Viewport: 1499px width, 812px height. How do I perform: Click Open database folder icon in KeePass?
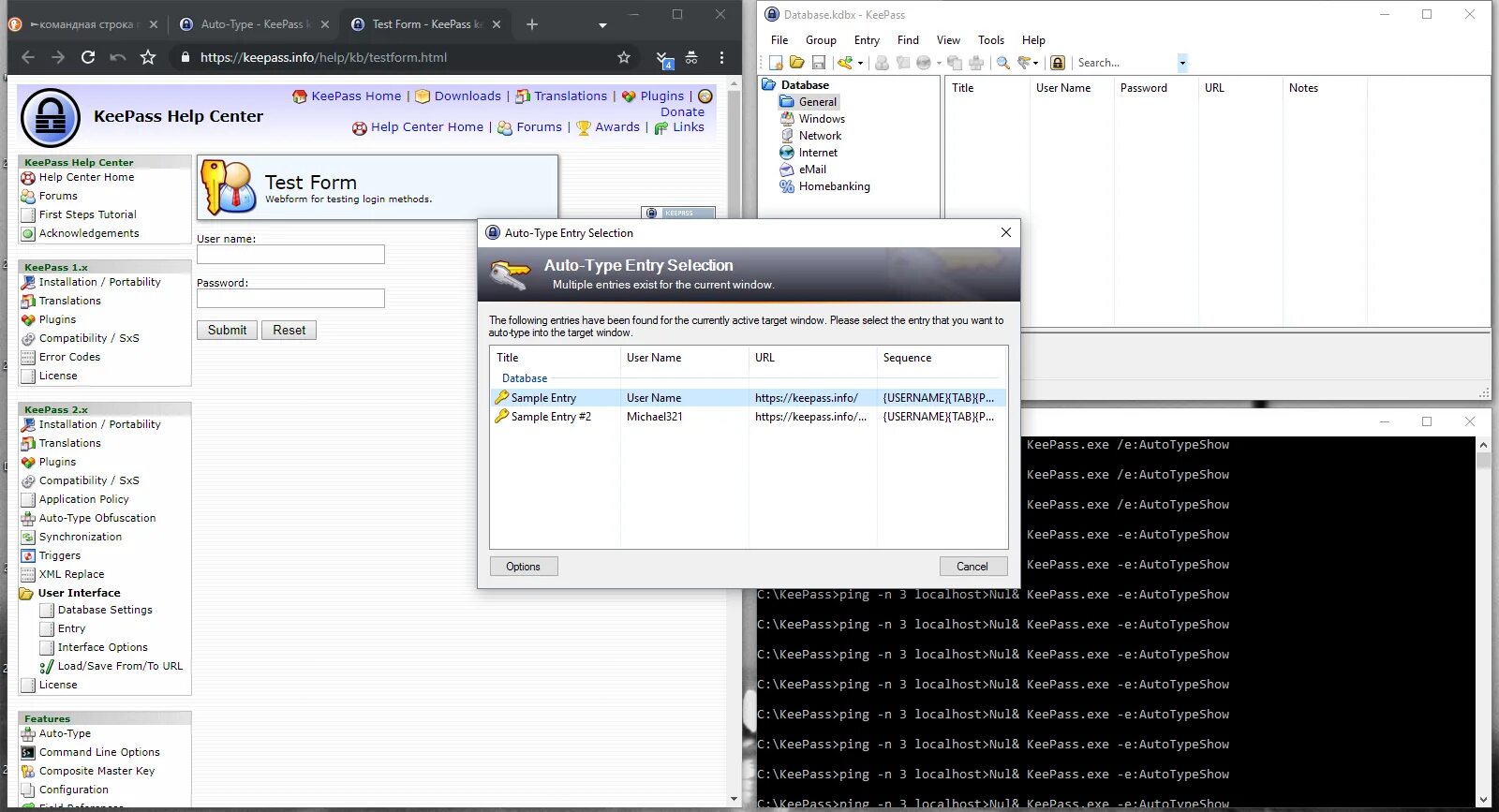point(796,63)
